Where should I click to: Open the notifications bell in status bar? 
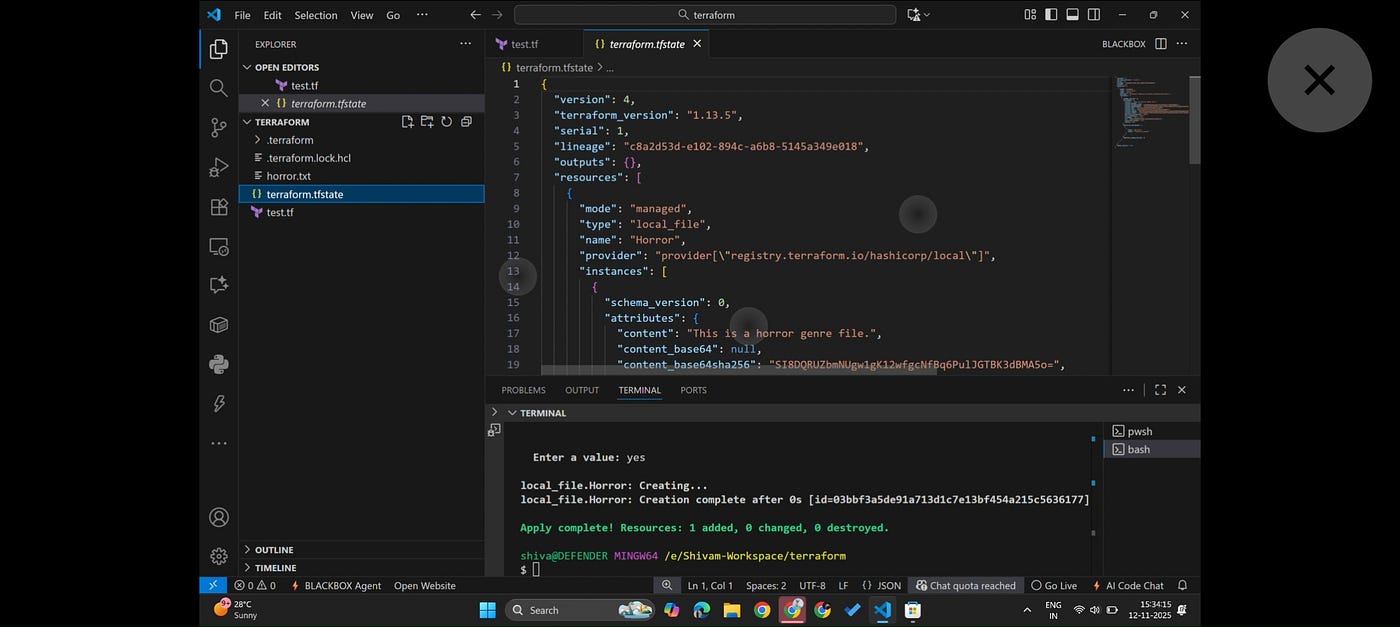click(x=1183, y=585)
